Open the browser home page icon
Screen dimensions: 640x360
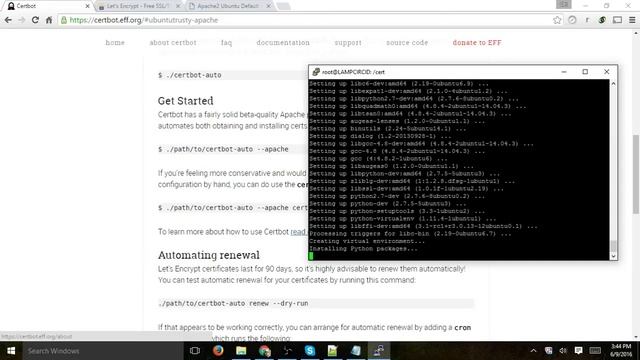coord(49,20)
